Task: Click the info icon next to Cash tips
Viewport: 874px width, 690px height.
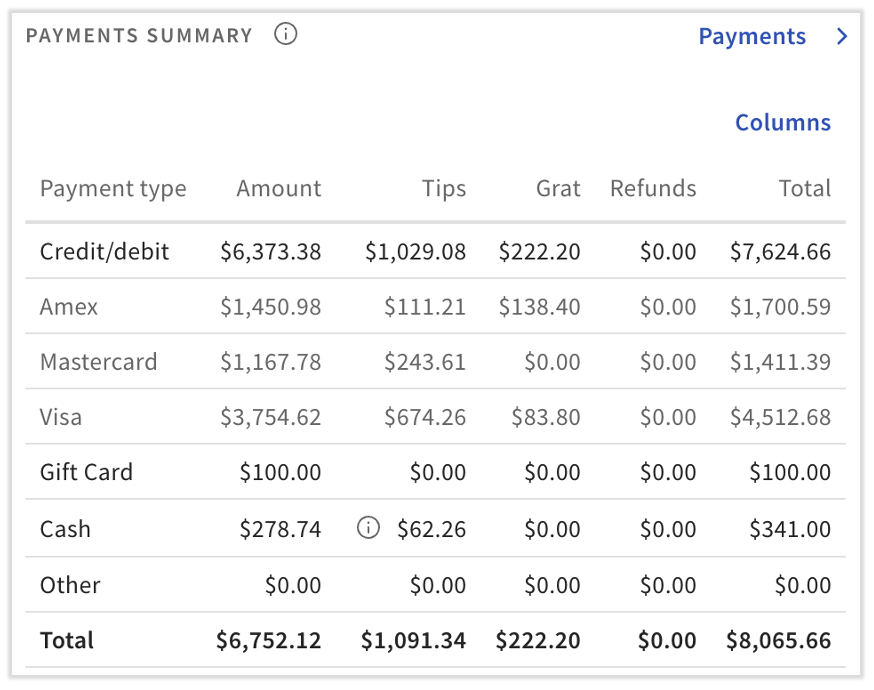Action: (x=368, y=529)
